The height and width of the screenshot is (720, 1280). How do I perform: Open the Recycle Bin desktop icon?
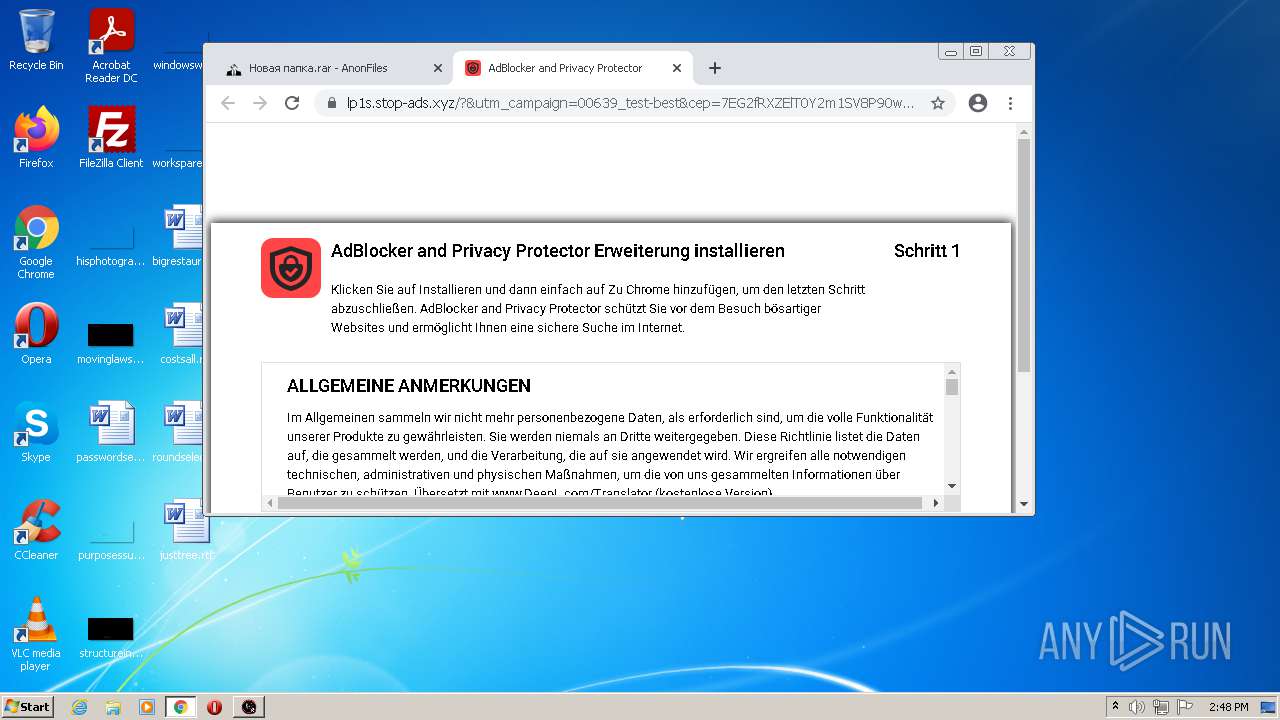pyautogui.click(x=36, y=40)
